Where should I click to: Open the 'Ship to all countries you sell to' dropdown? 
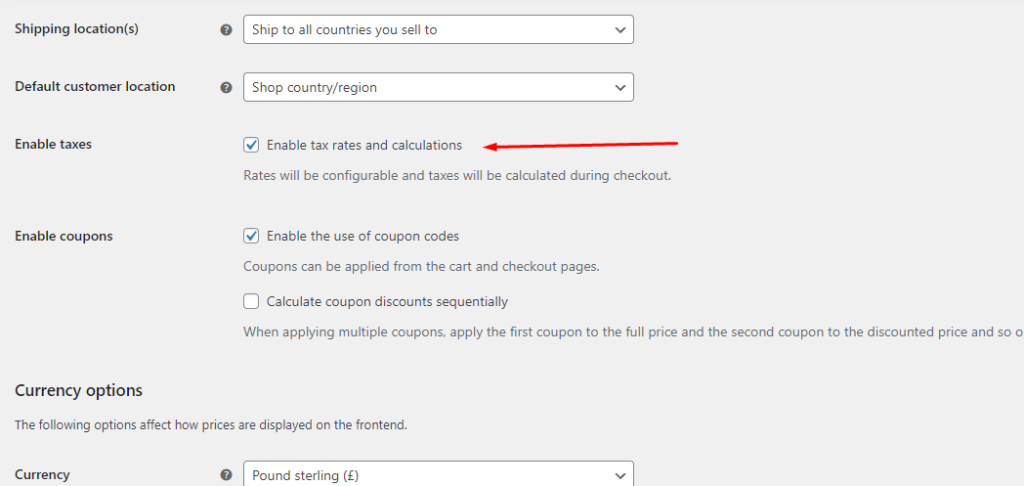tap(438, 30)
